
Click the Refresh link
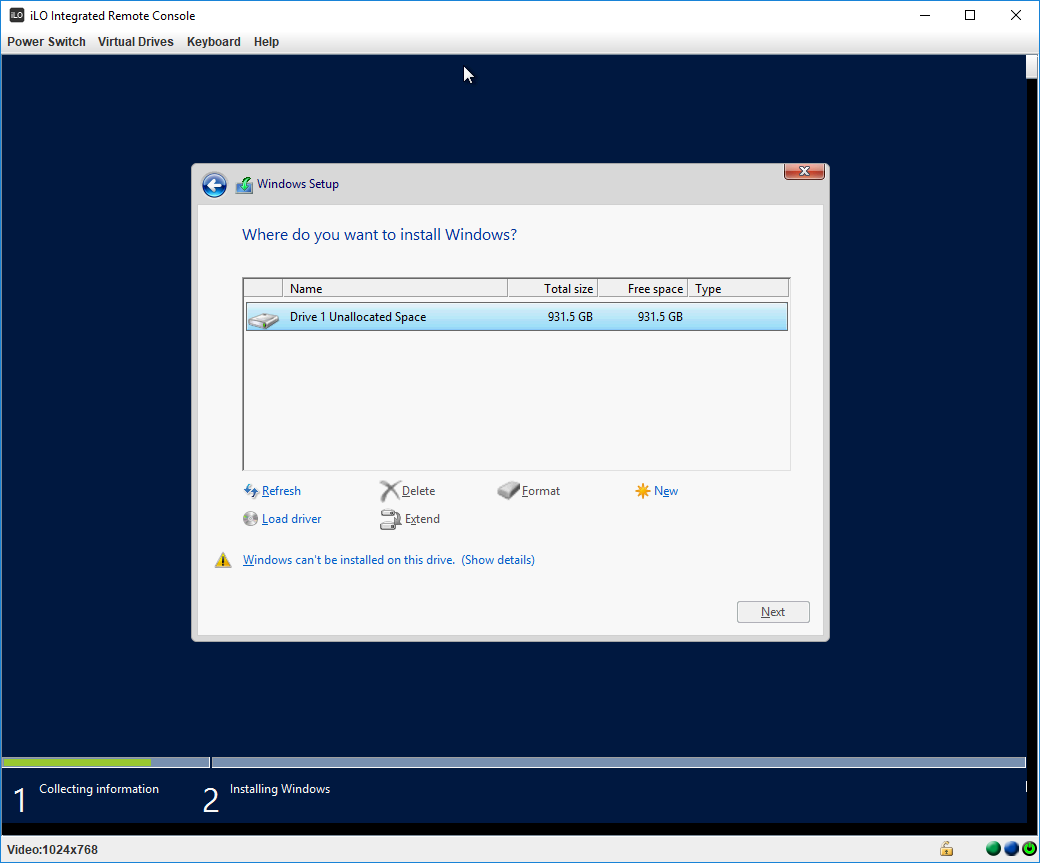(281, 491)
